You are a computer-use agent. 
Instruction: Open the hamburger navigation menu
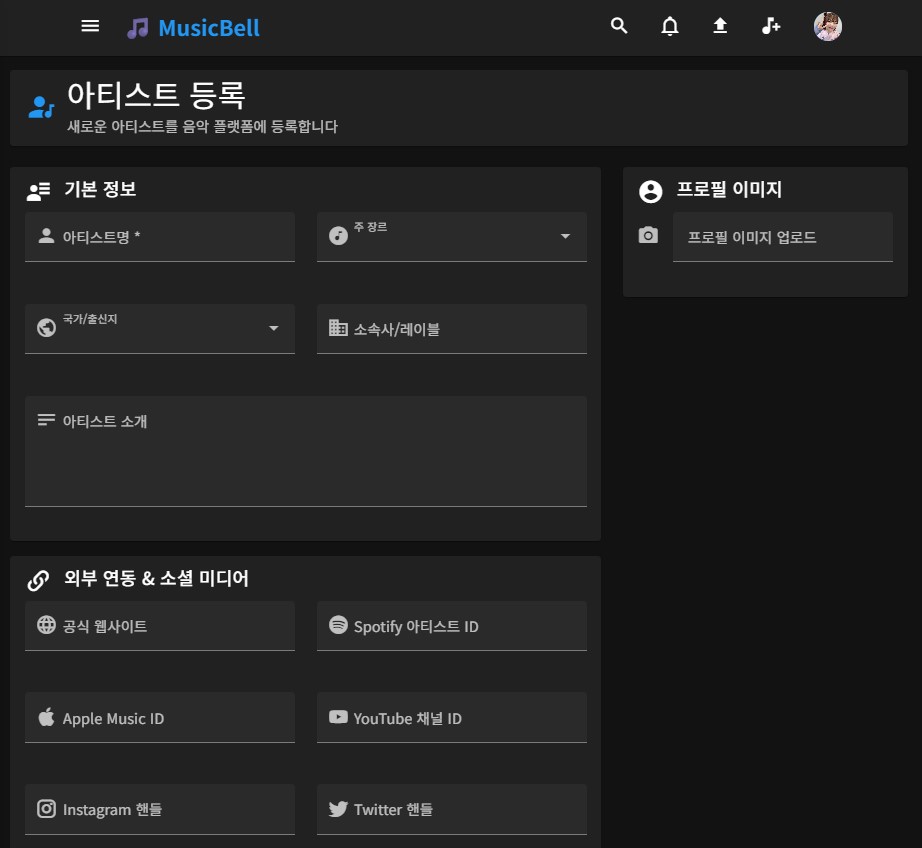point(90,27)
